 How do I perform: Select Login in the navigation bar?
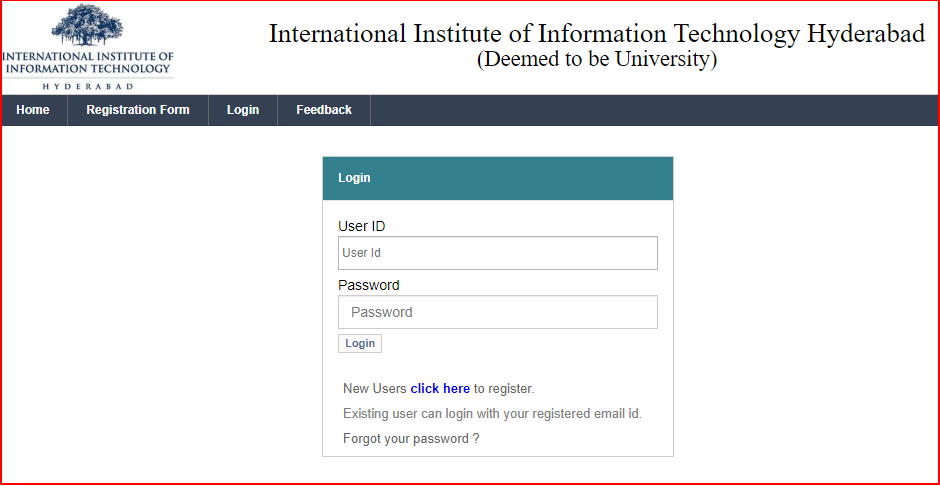(242, 110)
